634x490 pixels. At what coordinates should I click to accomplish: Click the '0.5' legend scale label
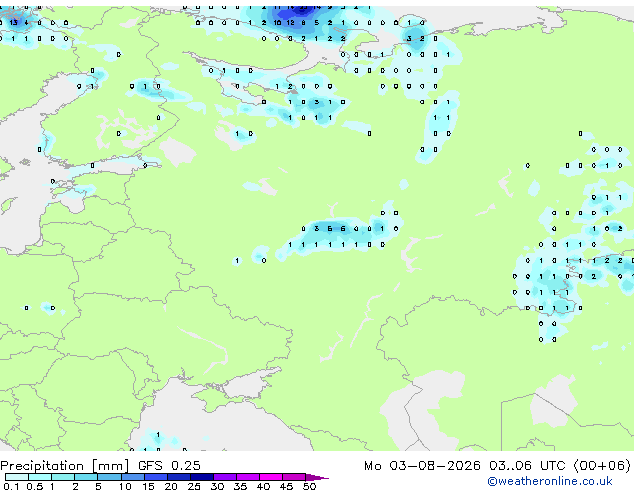coord(35,486)
